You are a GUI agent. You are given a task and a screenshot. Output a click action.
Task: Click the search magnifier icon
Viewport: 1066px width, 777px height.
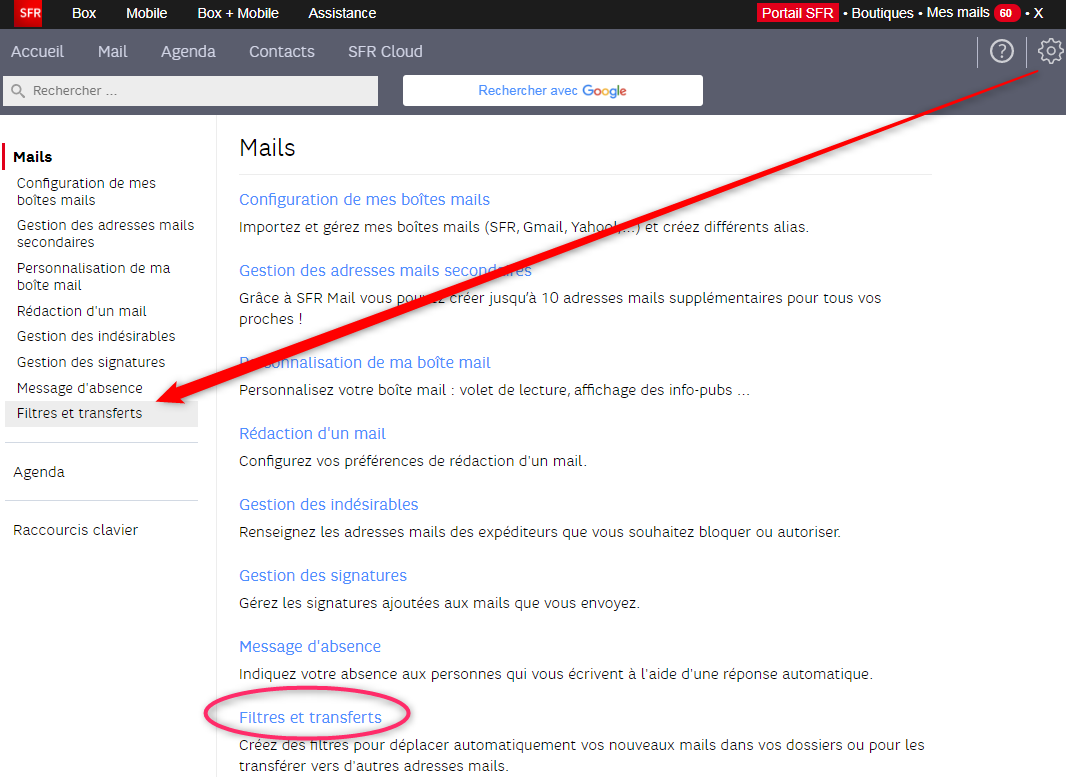(17, 91)
